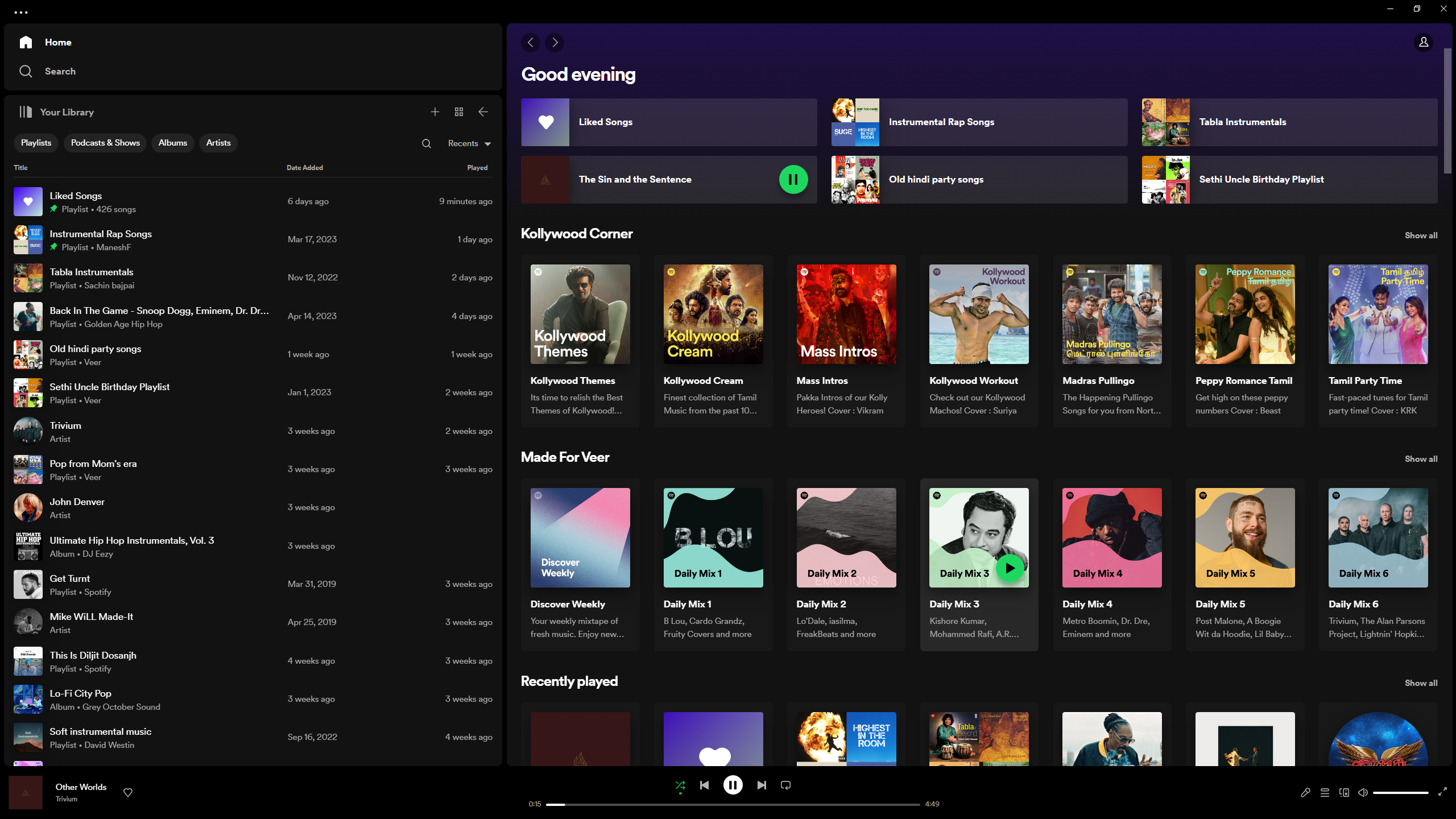Open Liked Songs tile in Good evening
The height and width of the screenshot is (819, 1456).
click(669, 122)
